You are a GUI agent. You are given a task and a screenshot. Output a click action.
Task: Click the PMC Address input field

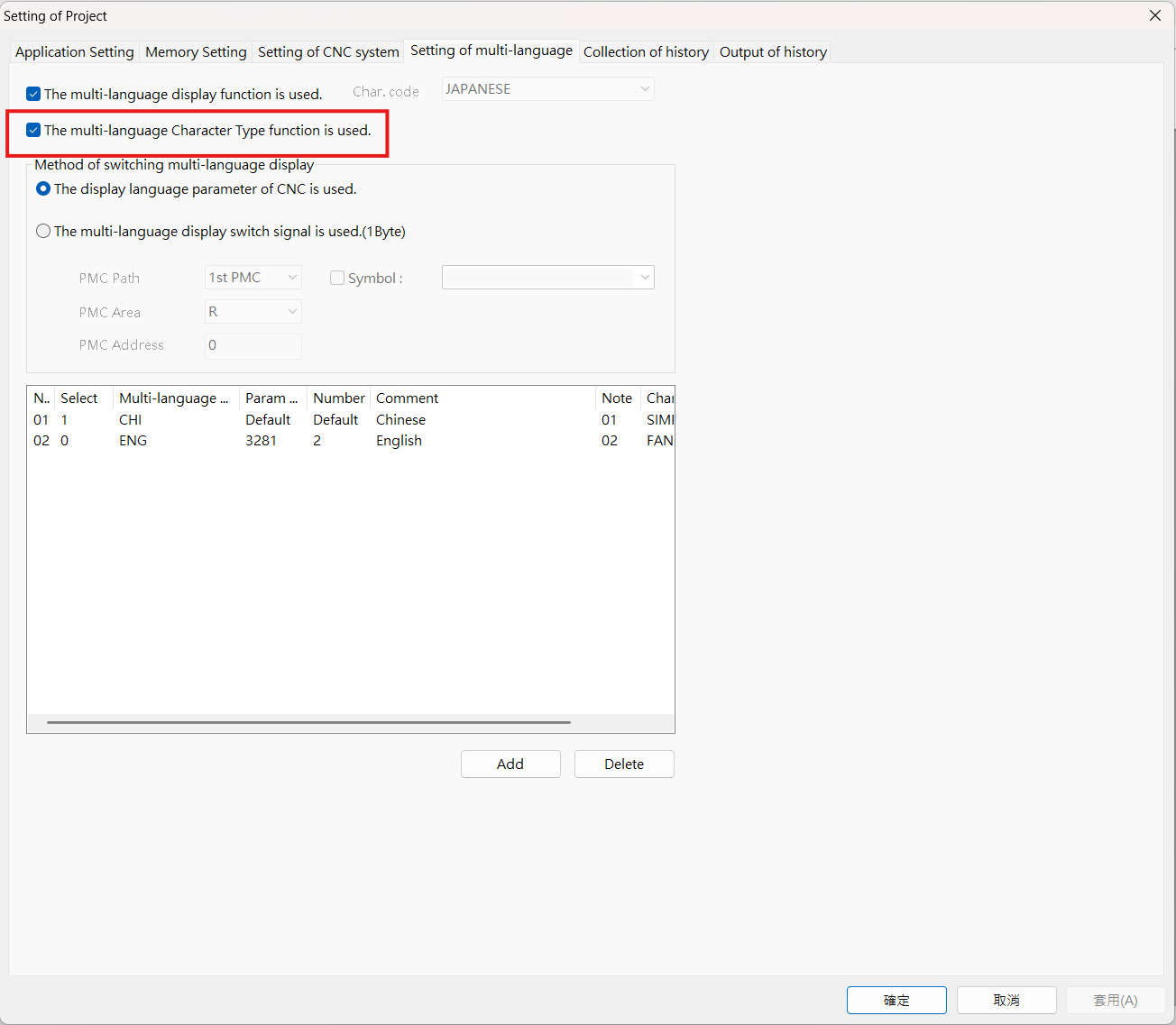253,345
